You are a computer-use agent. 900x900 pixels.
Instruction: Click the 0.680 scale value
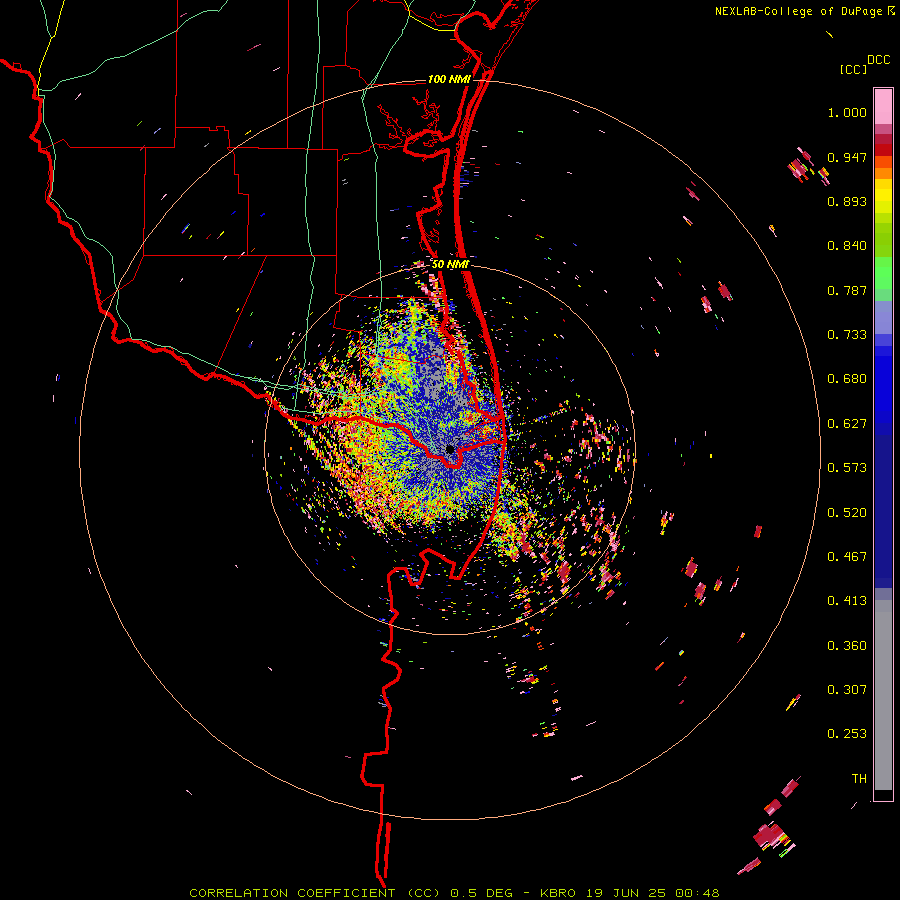[x=847, y=379]
